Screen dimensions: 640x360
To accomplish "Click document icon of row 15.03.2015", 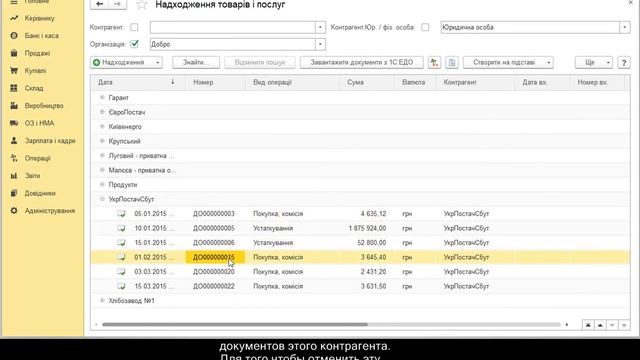I will click(x=121, y=286).
